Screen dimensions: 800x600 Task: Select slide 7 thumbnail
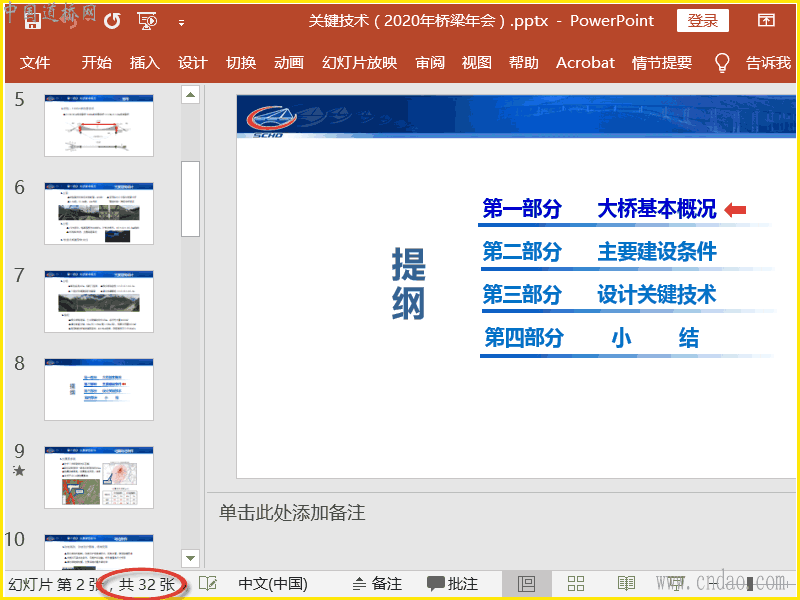tap(99, 302)
